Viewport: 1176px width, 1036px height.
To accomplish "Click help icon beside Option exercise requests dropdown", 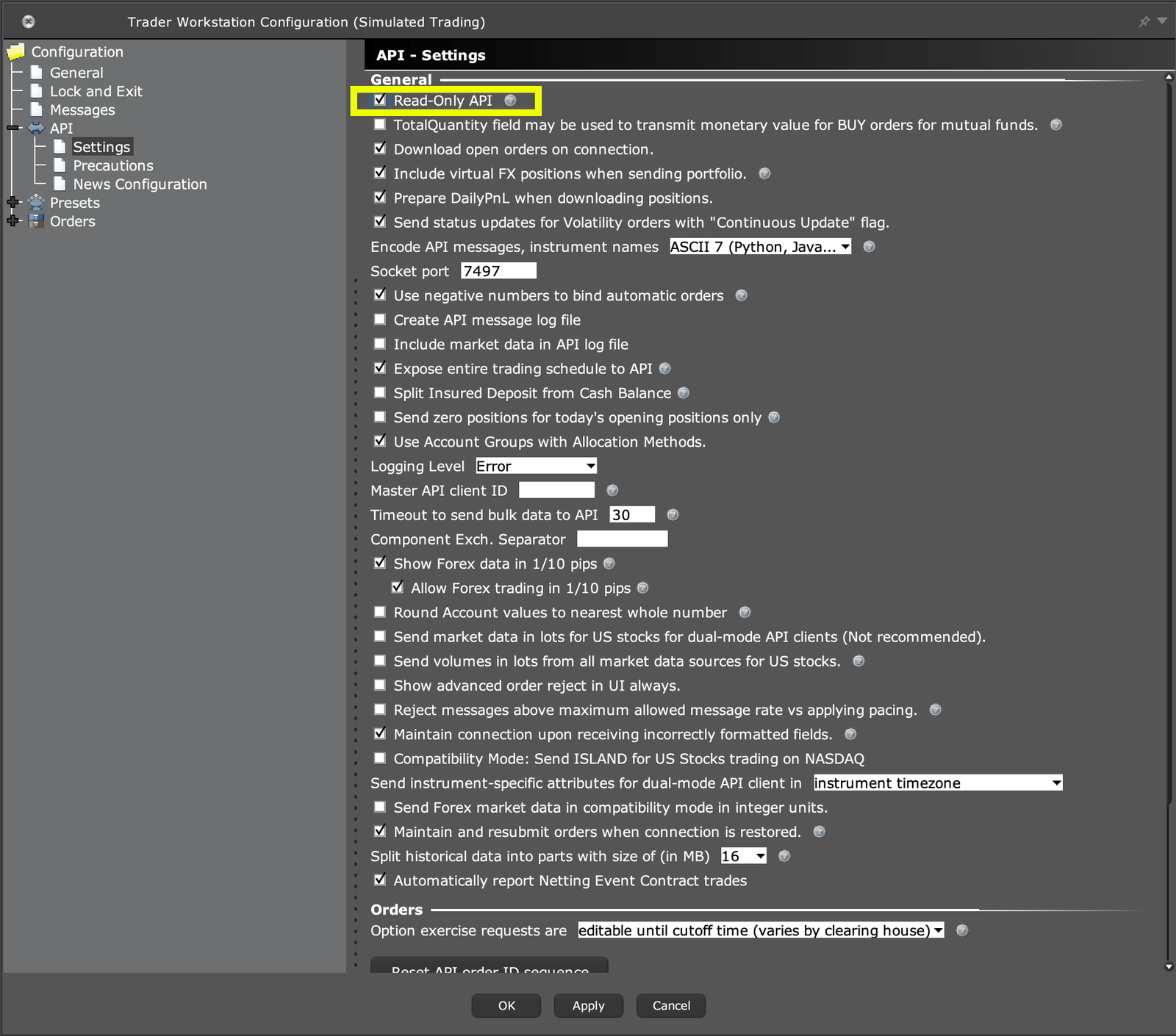I will 962,931.
